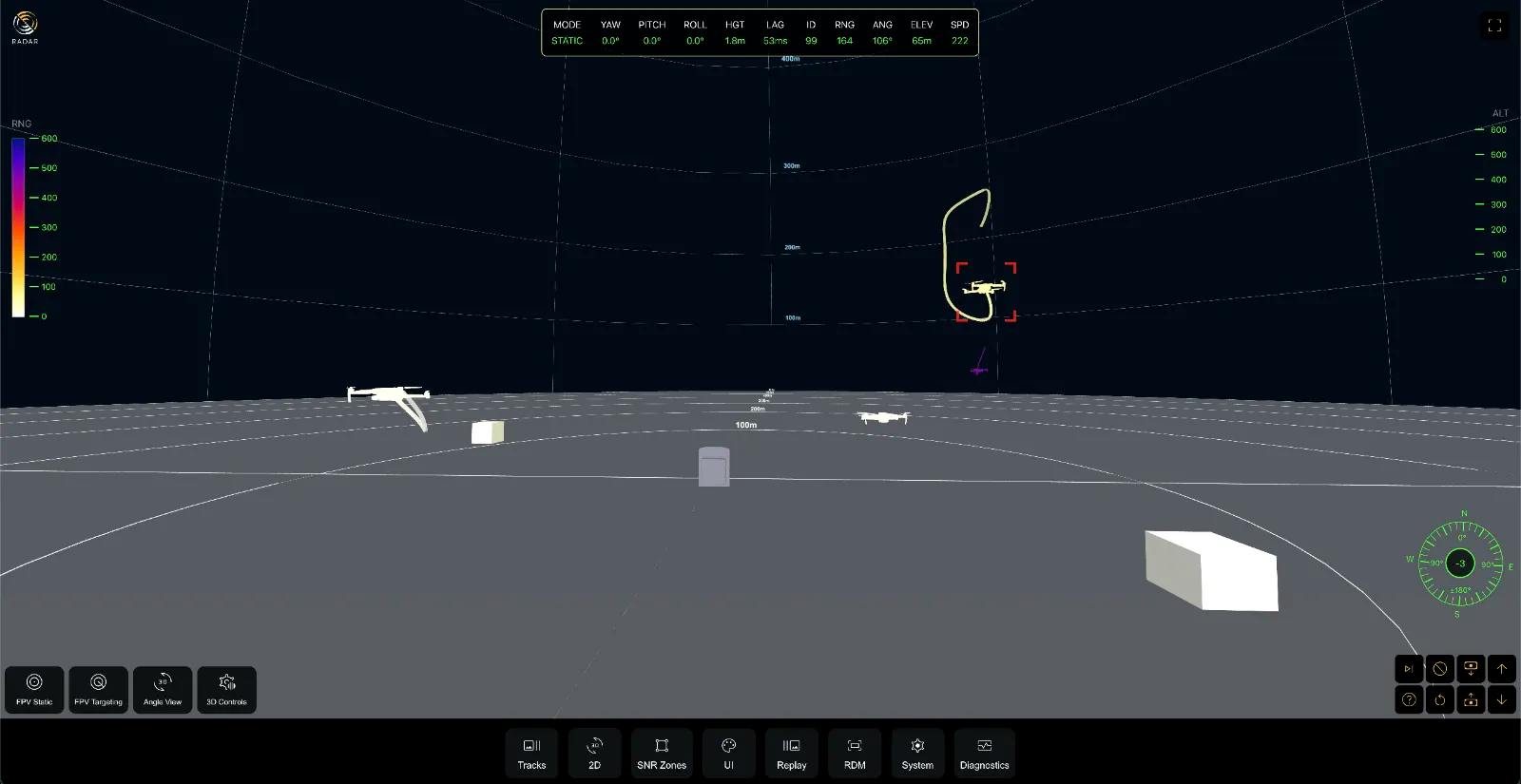The image size is (1521, 784).
Task: Click the skip-to-end play icon
Action: [x=1409, y=669]
